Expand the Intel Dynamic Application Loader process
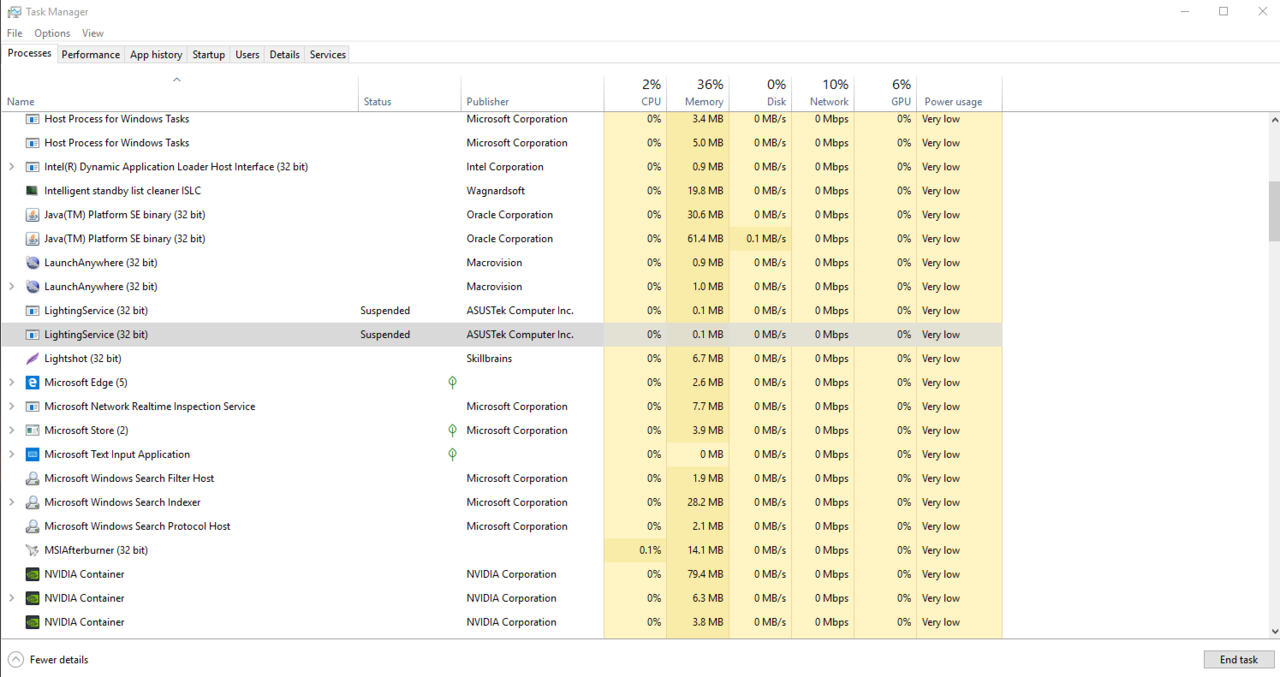This screenshot has height=677, width=1280. coord(11,167)
